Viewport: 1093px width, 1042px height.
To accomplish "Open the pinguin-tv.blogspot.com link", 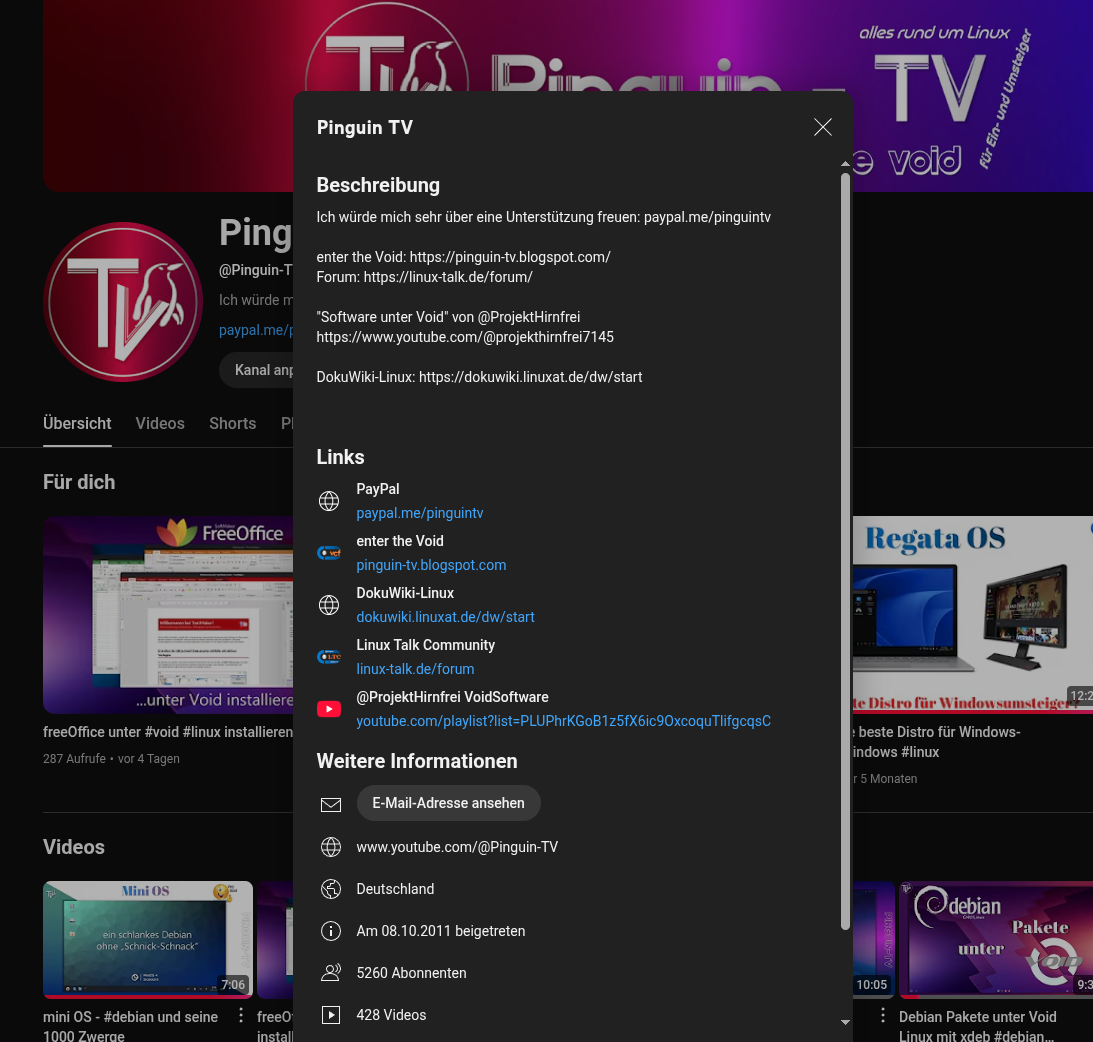I will point(431,565).
